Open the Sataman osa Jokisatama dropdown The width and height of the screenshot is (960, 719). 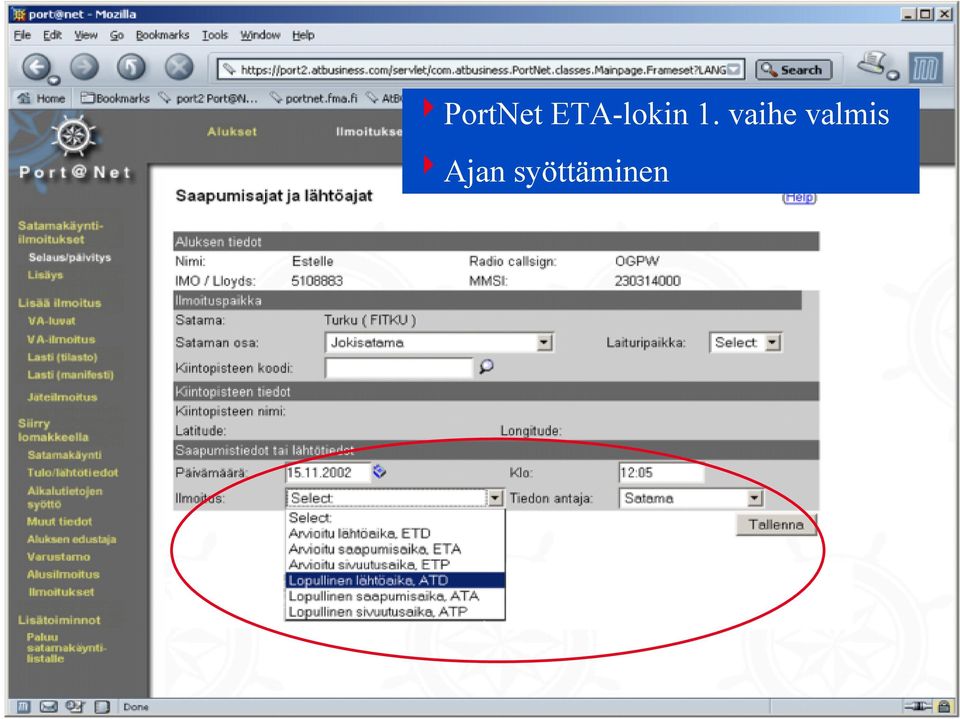[438, 342]
